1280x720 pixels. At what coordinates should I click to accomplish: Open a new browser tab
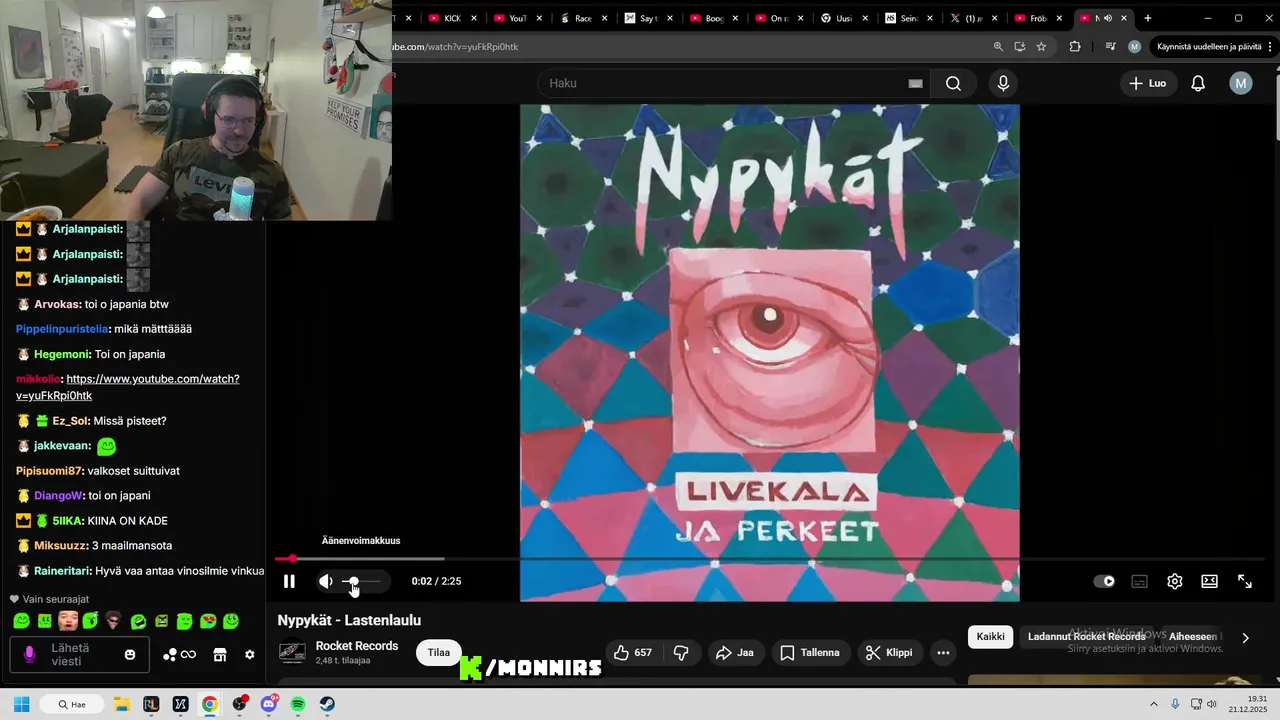[1148, 18]
